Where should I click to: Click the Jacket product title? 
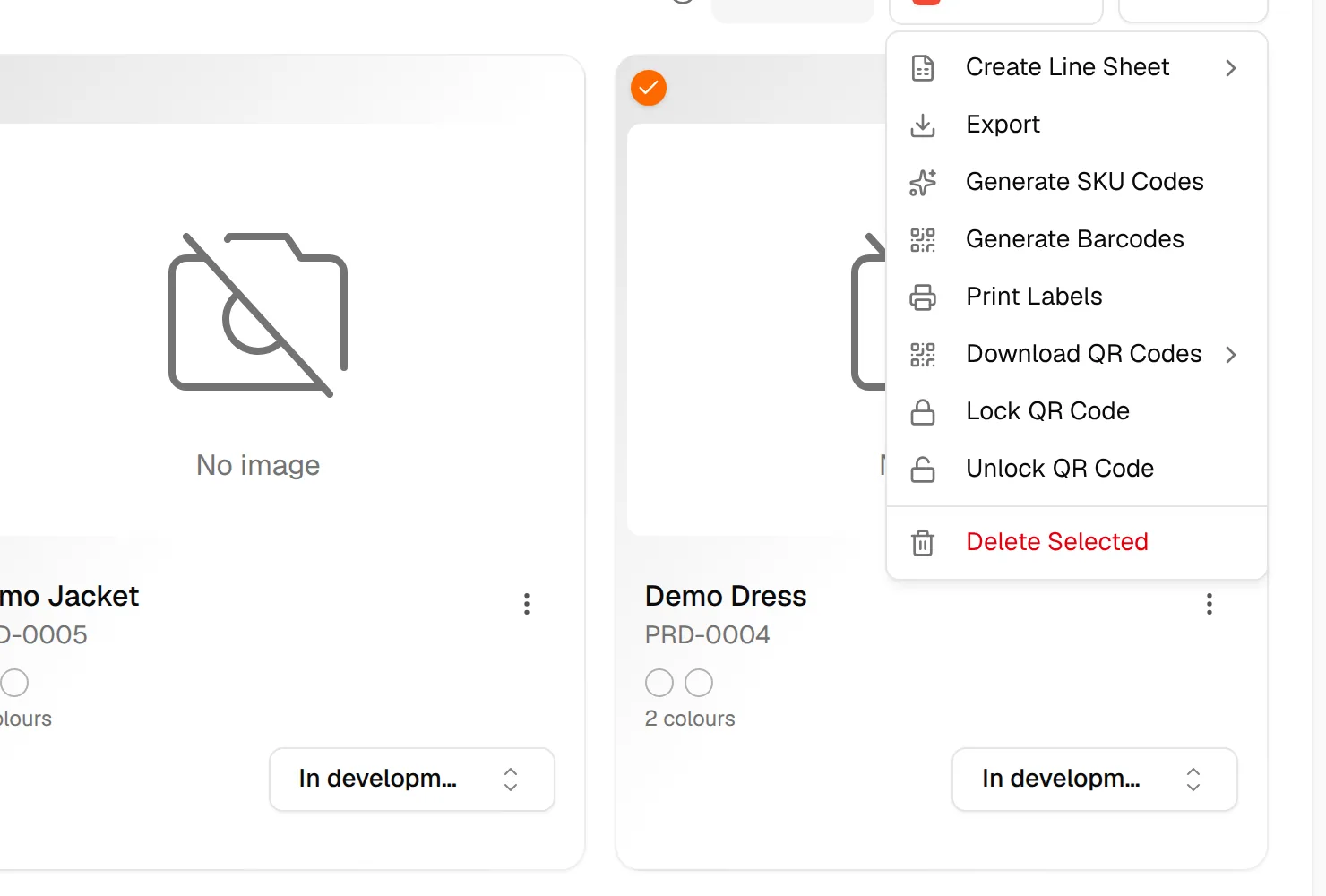[x=70, y=597]
